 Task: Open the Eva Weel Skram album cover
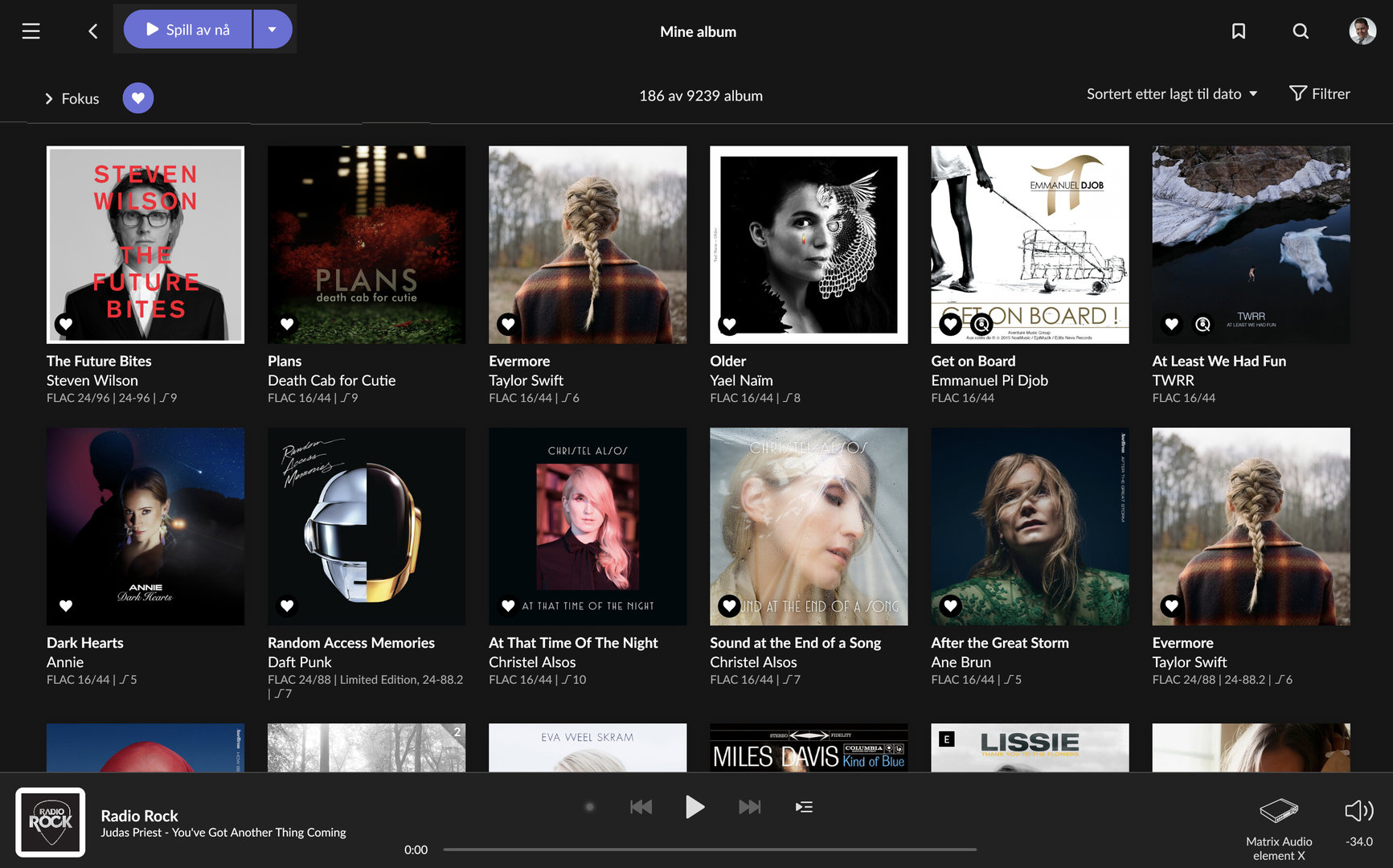pyautogui.click(x=588, y=747)
